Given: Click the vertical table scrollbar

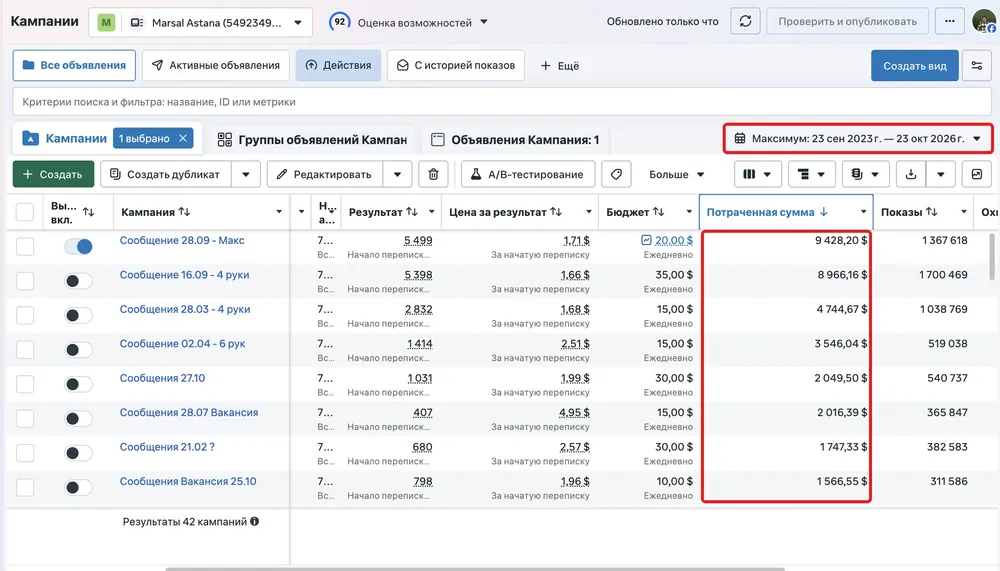Looking at the screenshot, I should click(x=991, y=256).
